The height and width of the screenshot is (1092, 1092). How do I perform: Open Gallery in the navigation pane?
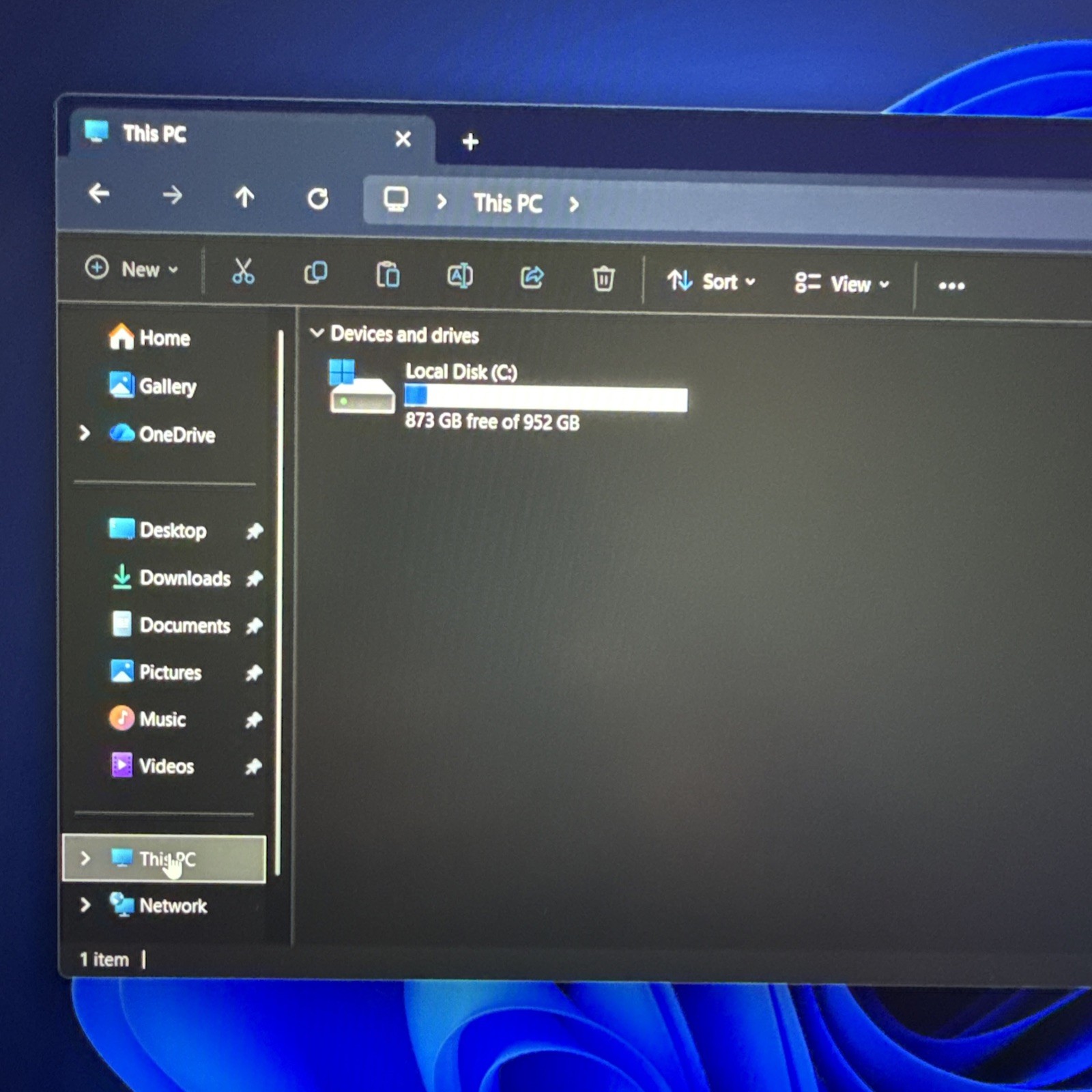[x=153, y=386]
